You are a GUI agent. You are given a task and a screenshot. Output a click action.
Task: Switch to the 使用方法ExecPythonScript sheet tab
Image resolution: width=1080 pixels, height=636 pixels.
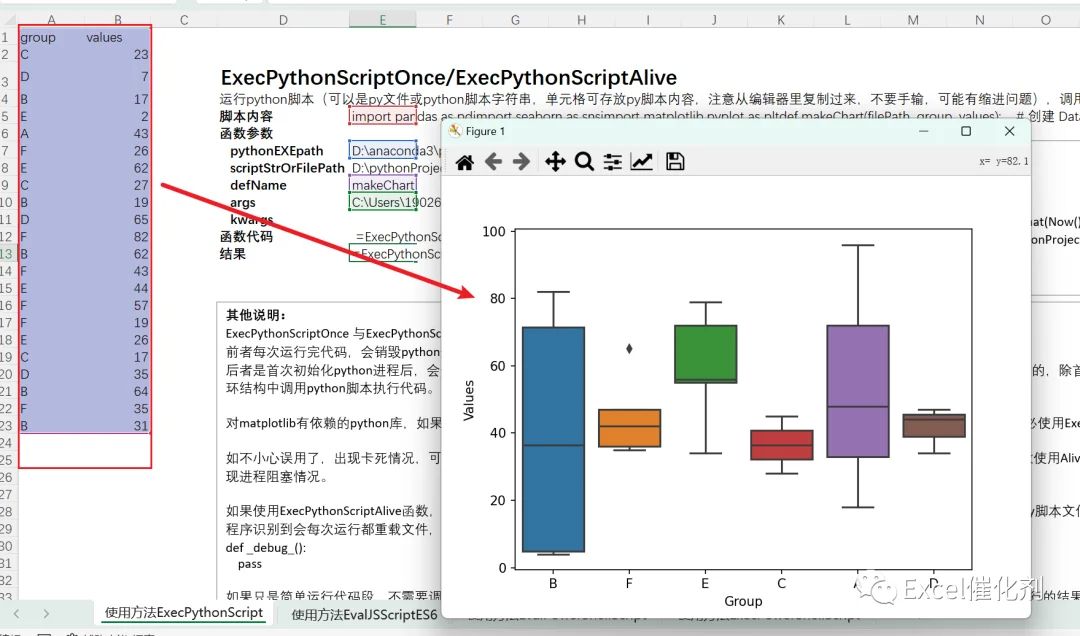click(x=184, y=613)
